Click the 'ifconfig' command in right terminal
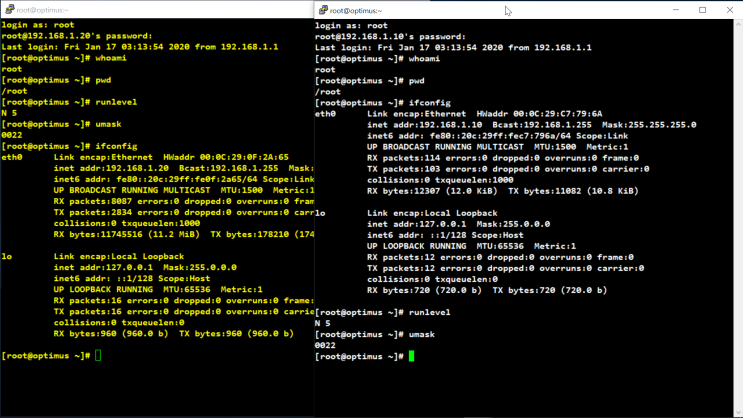The width and height of the screenshot is (743, 418). (x=430, y=103)
